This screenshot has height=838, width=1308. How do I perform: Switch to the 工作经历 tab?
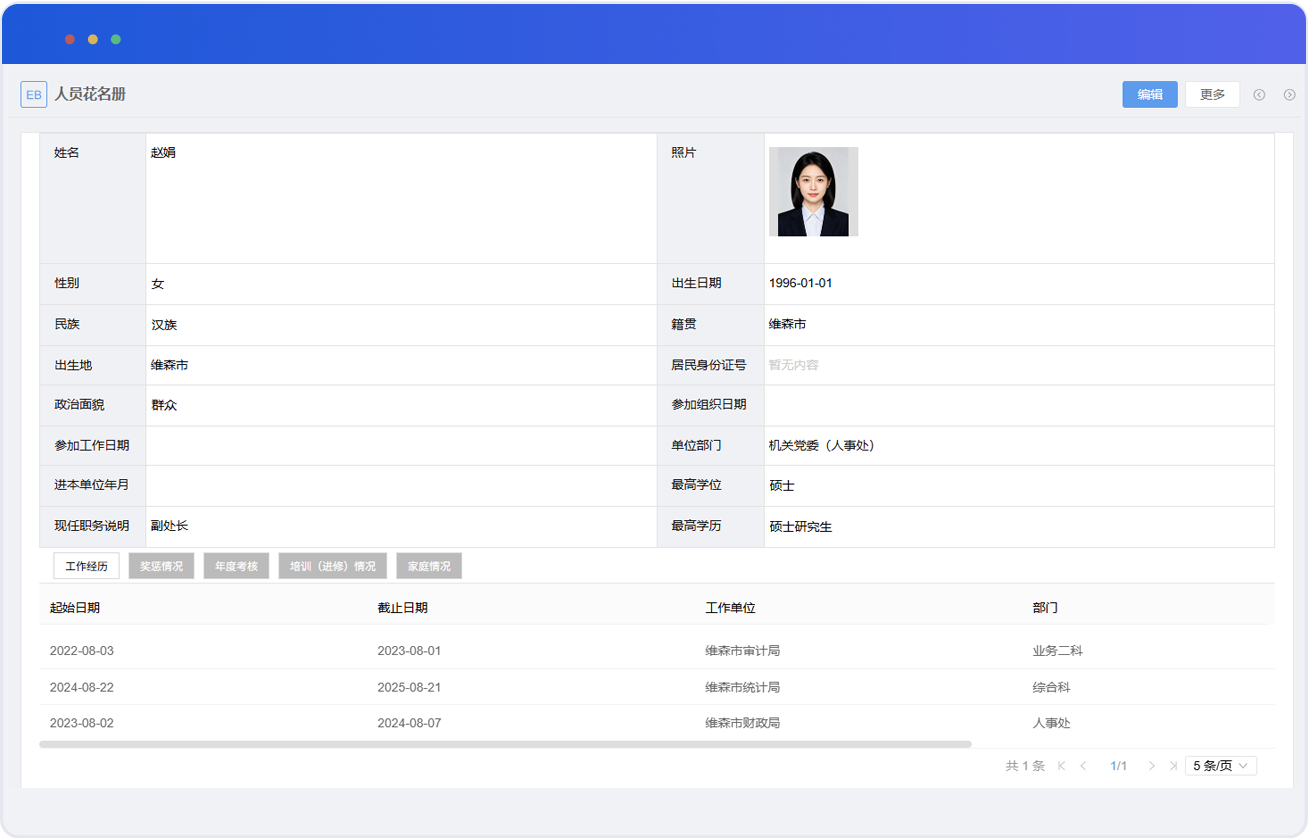(86, 566)
